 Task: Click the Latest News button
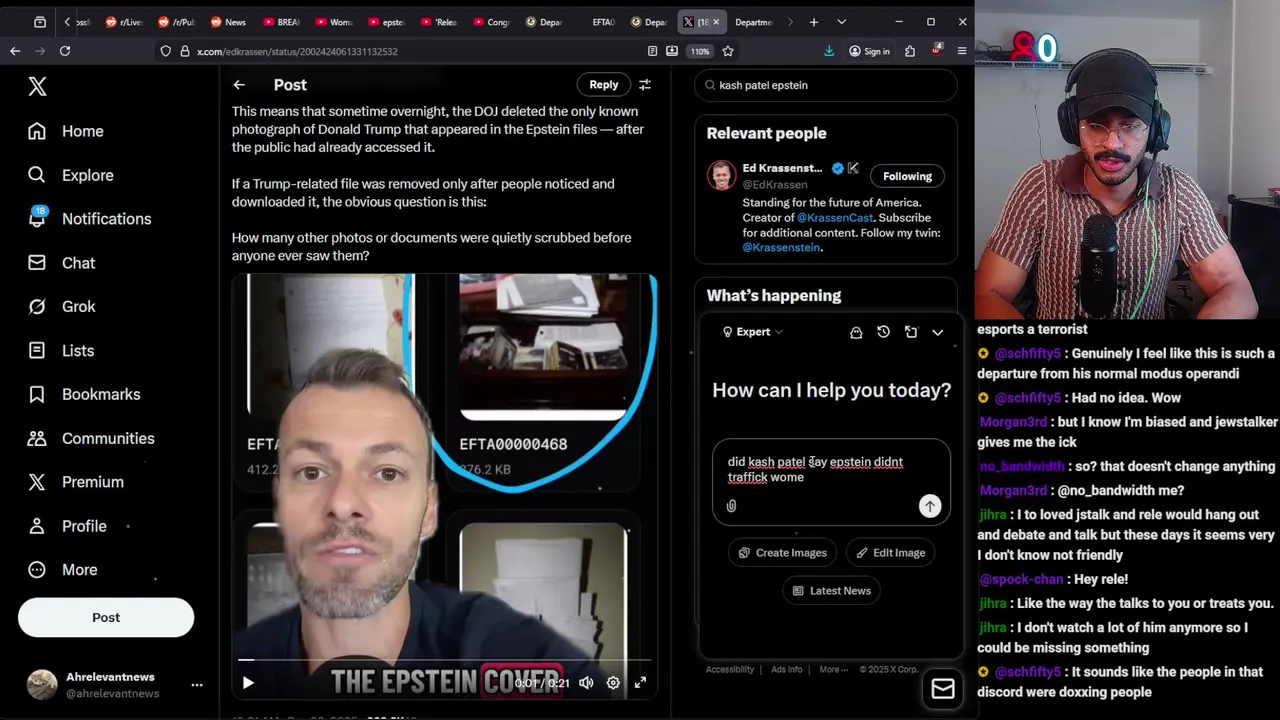click(831, 591)
